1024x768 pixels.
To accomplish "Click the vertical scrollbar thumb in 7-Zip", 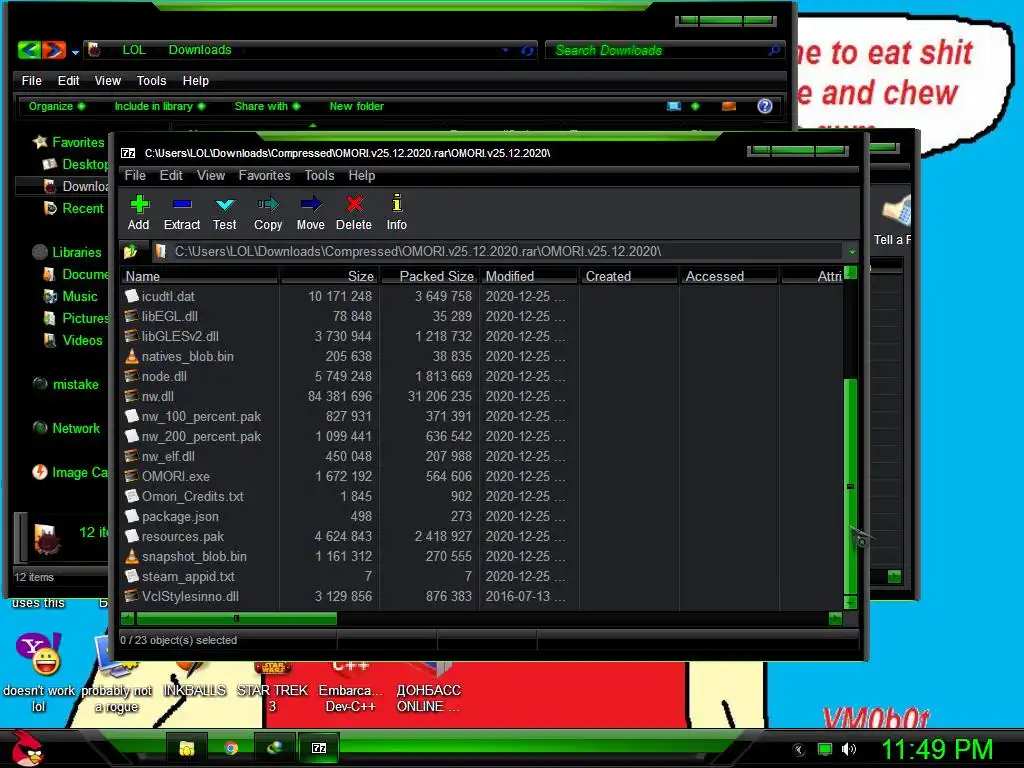I will click(x=850, y=486).
